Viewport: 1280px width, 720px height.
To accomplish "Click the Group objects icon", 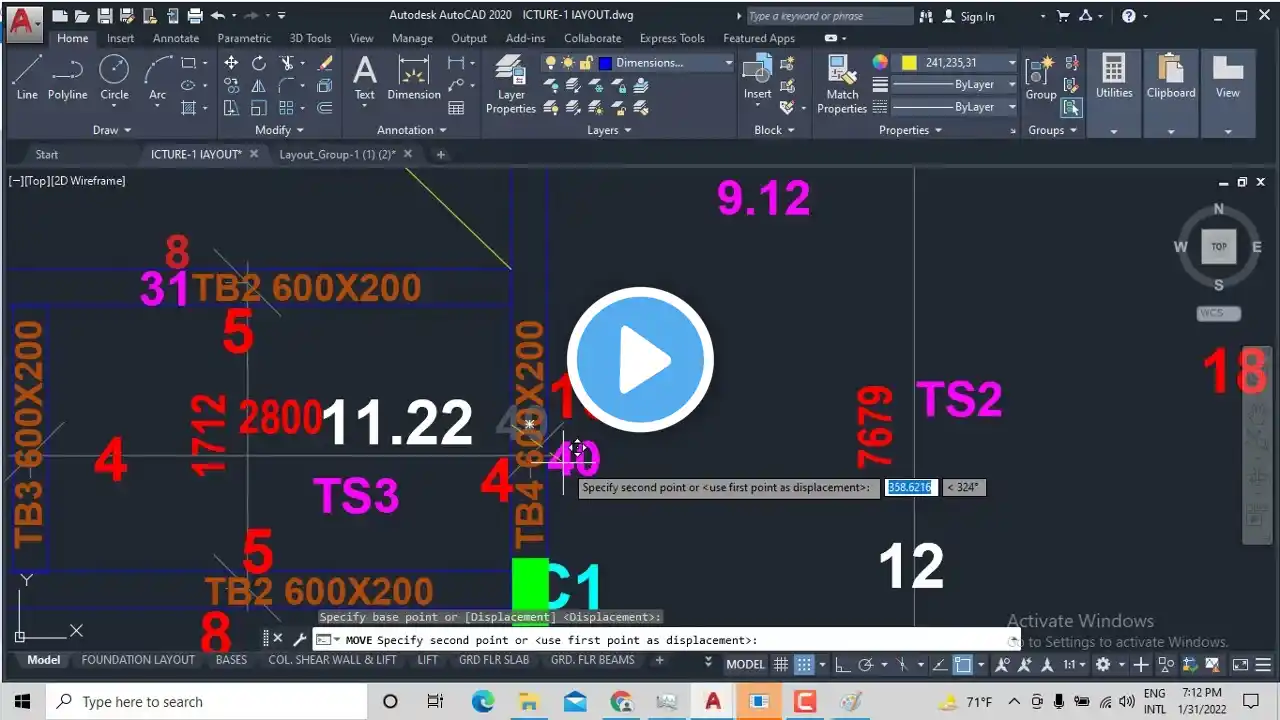I will tap(1041, 77).
